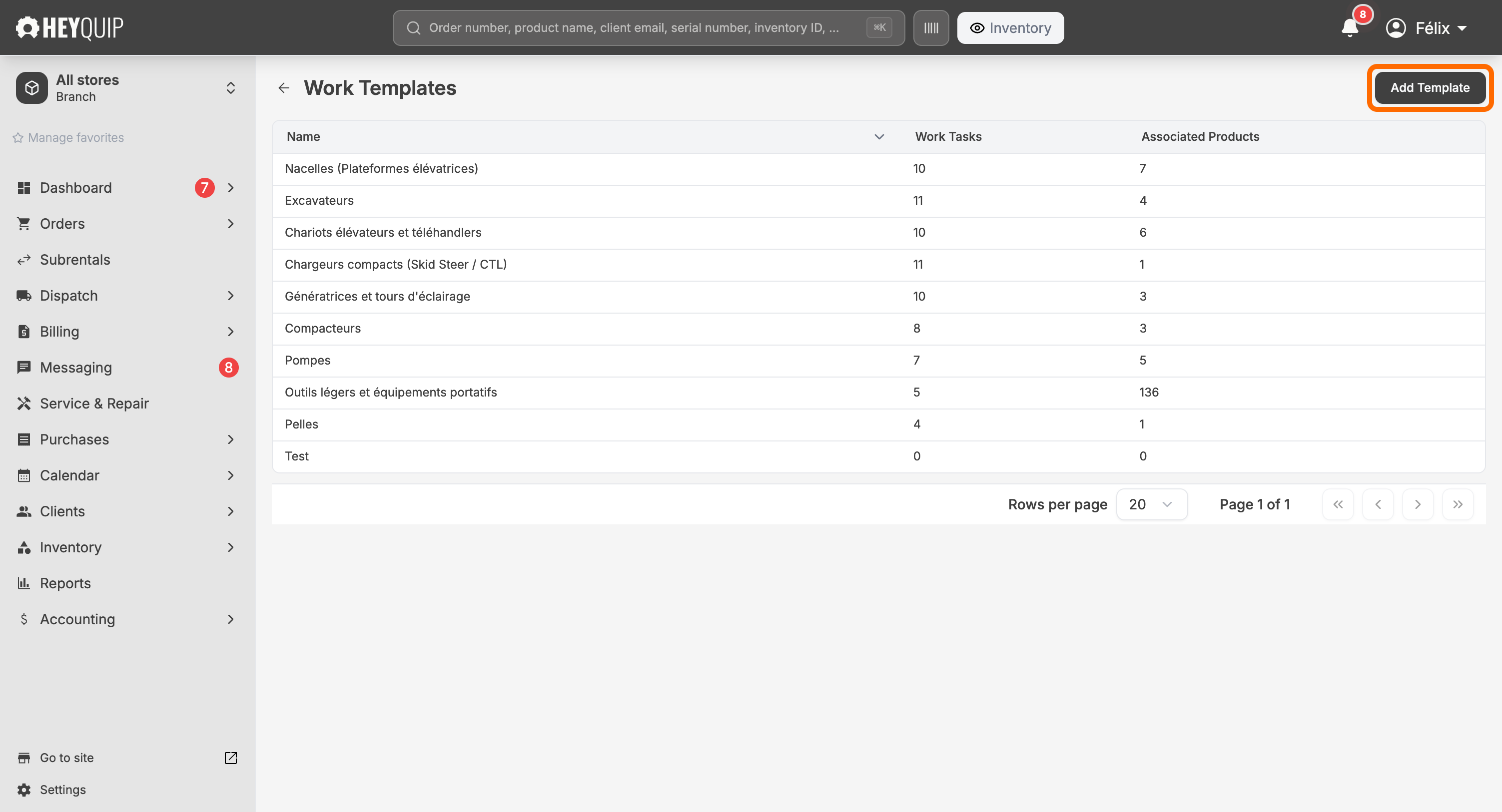Open the Nacelles (Plateformes élévatrices) row
This screenshot has width=1502, height=812.
pyautogui.click(x=878, y=169)
